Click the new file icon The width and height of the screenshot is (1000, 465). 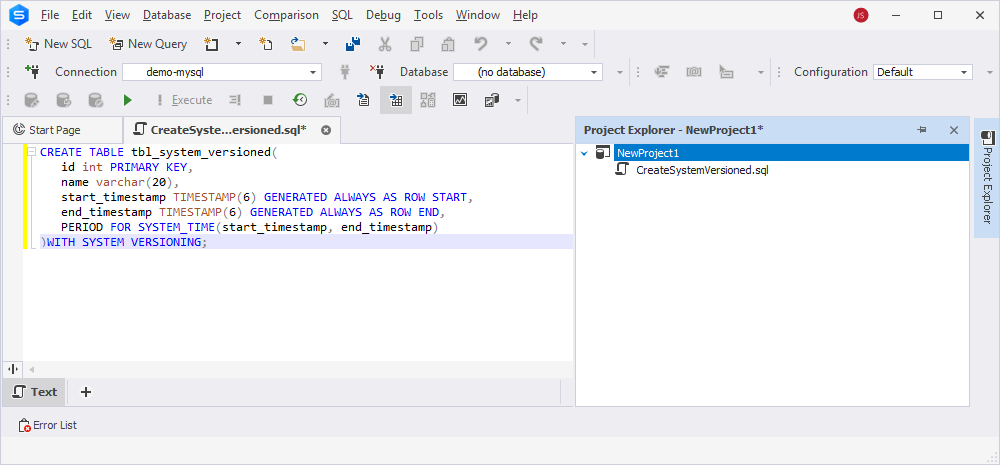pyautogui.click(x=265, y=44)
